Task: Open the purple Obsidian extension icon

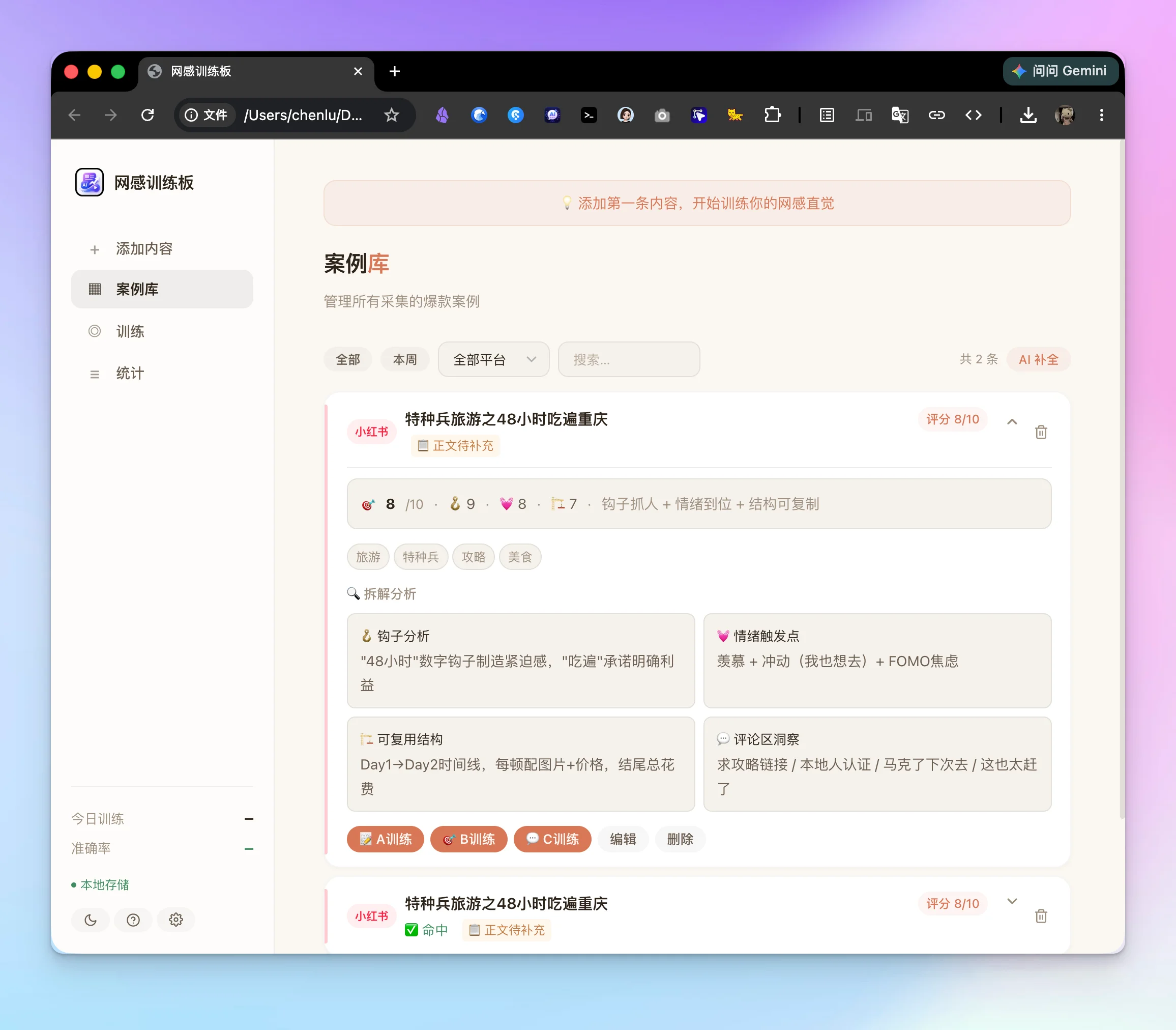Action: [x=442, y=115]
